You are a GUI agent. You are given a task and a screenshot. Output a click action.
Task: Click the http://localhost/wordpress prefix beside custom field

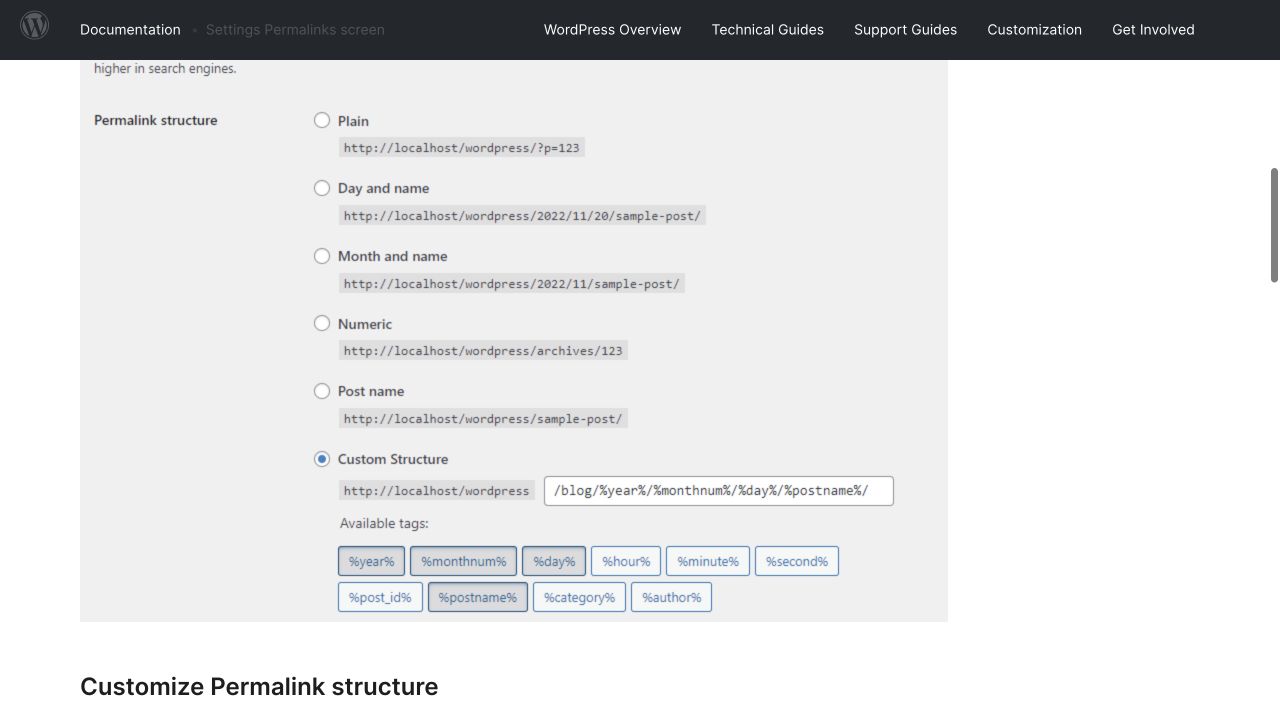point(436,491)
